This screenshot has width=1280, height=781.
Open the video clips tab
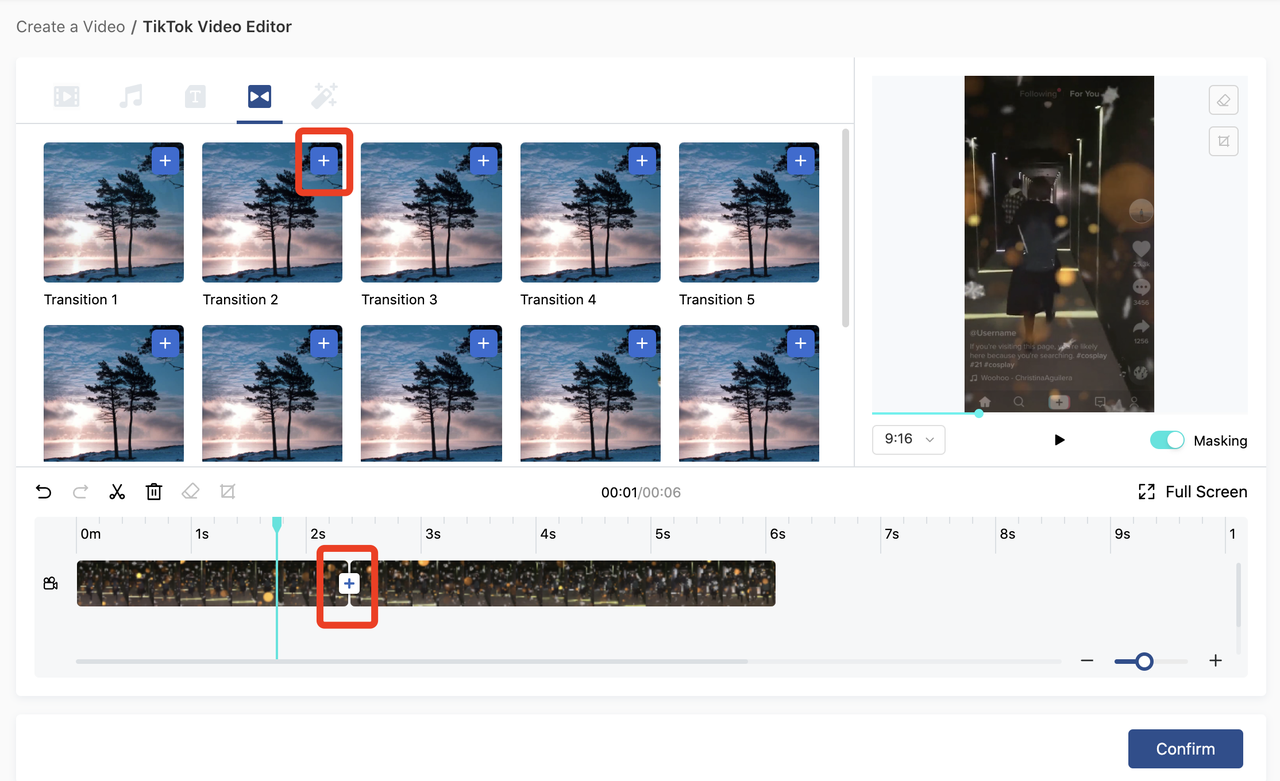67,96
